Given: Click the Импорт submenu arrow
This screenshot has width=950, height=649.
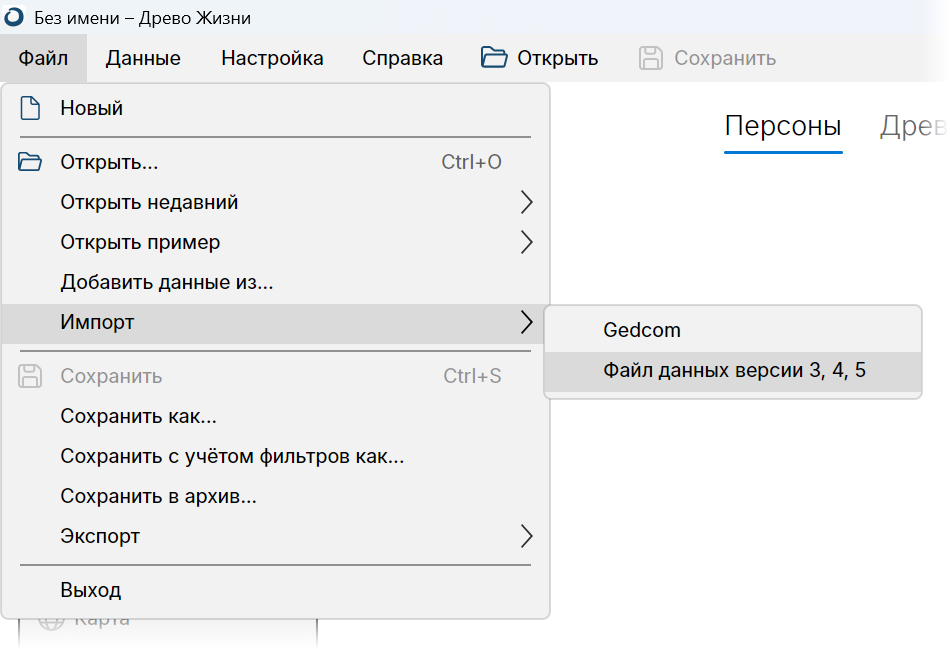Looking at the screenshot, I should (526, 322).
